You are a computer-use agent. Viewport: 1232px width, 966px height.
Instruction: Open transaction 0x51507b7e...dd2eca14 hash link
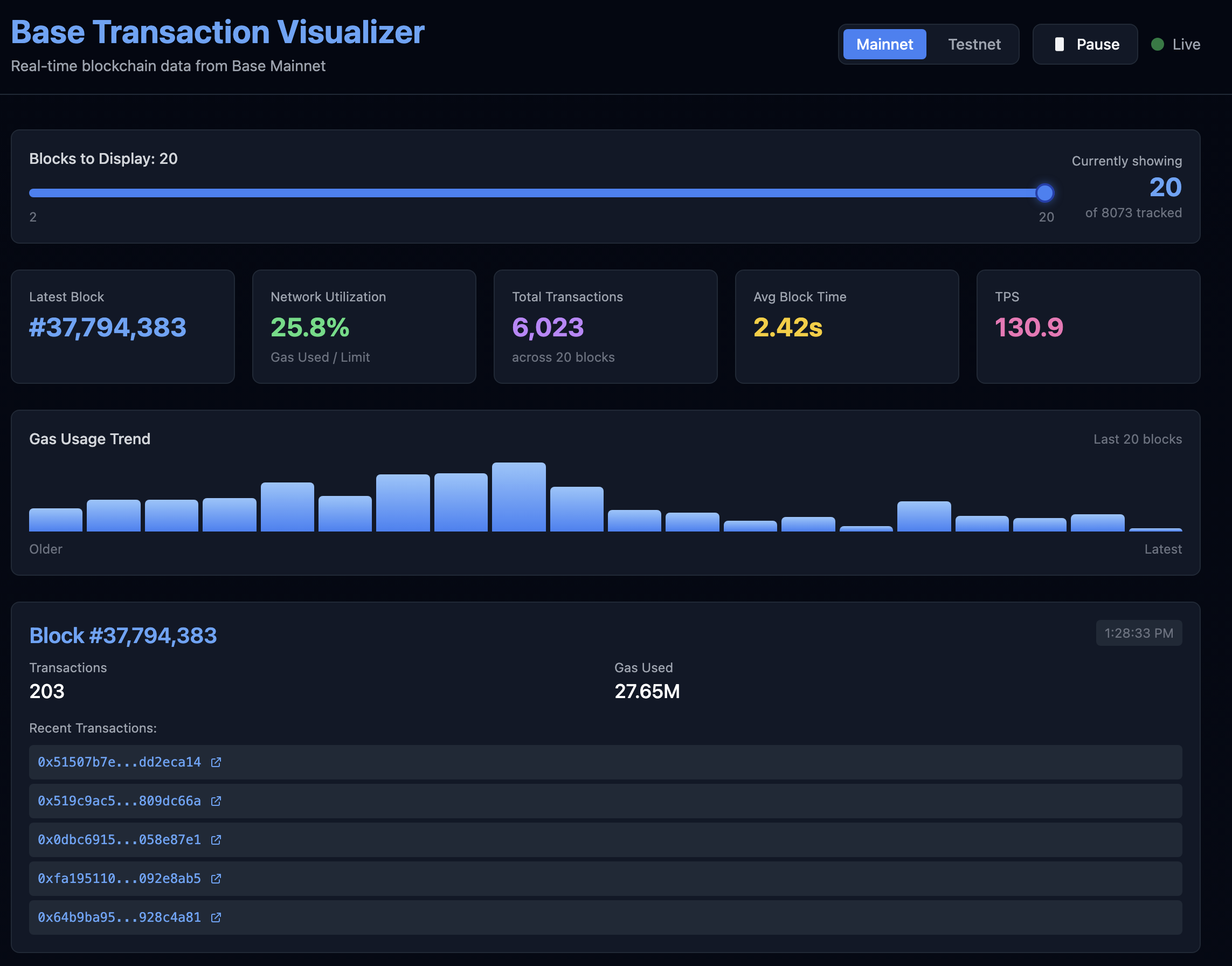pos(119,762)
